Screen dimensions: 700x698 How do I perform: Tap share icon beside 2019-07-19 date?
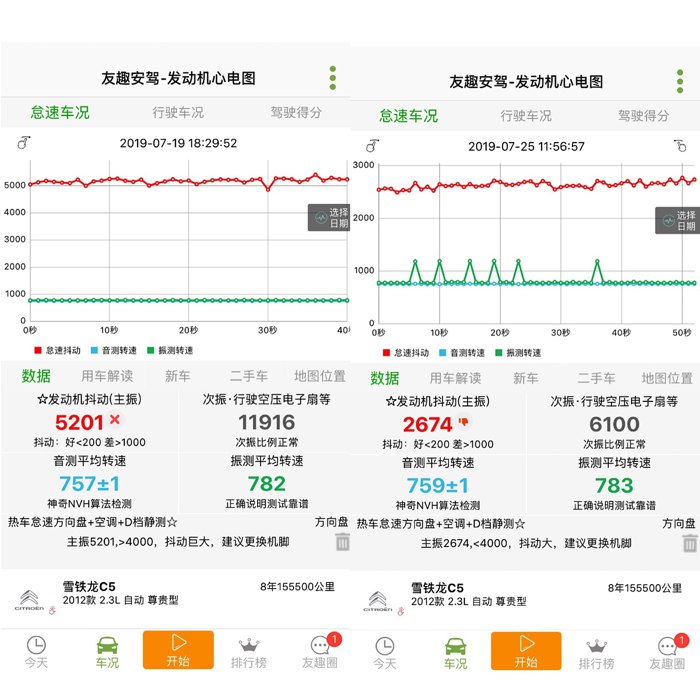point(23,143)
